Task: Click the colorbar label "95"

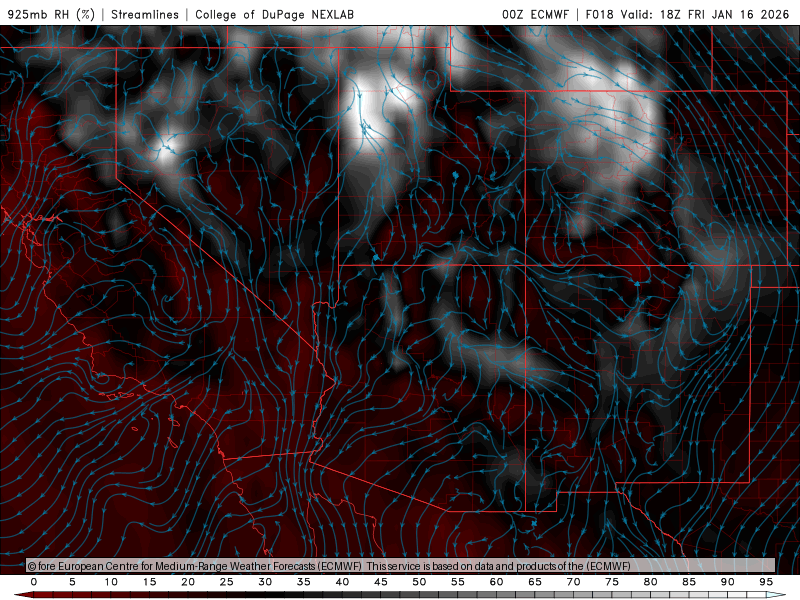Action: [766, 582]
